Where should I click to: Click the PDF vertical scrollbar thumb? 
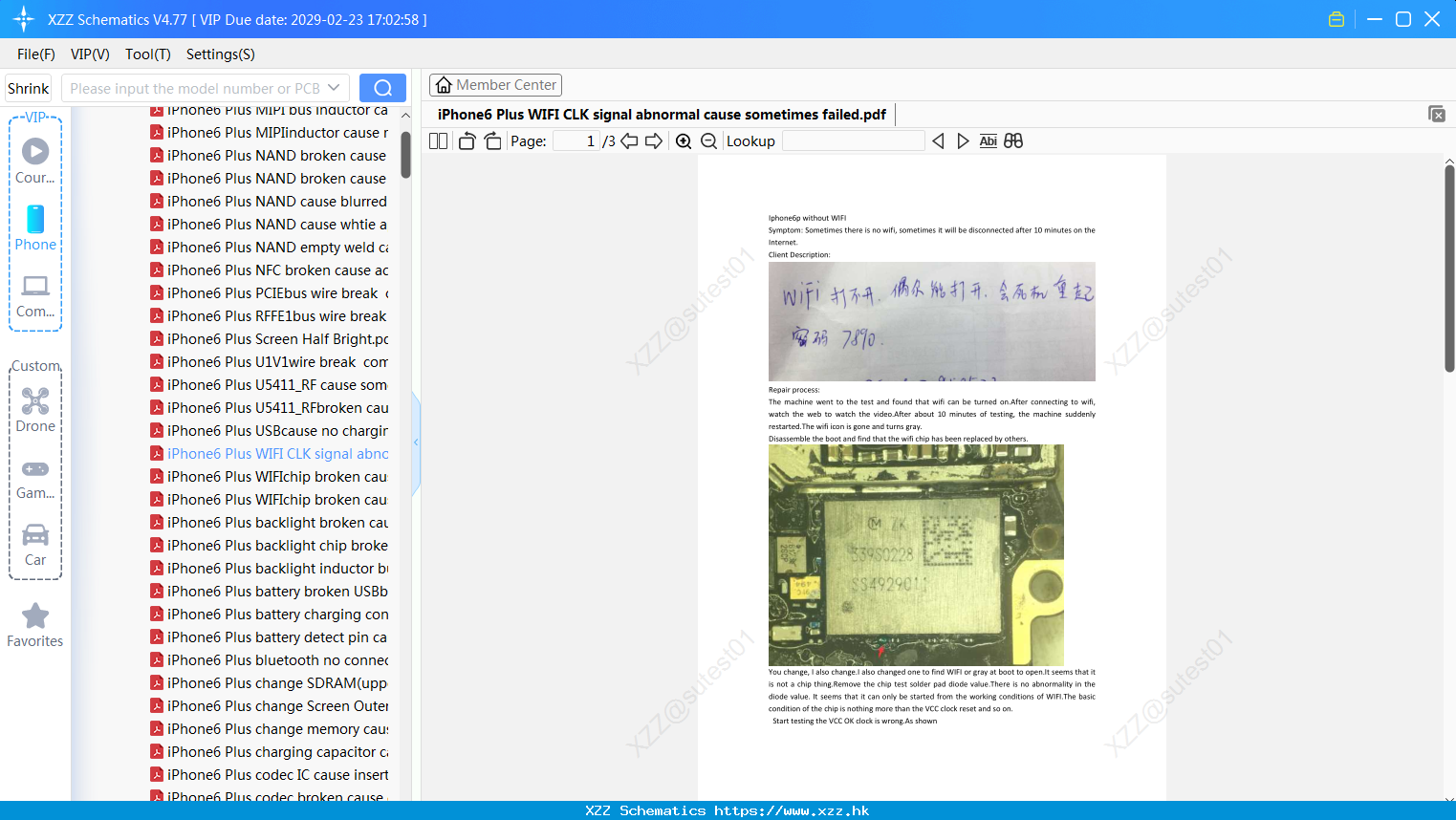pyautogui.click(x=1449, y=268)
